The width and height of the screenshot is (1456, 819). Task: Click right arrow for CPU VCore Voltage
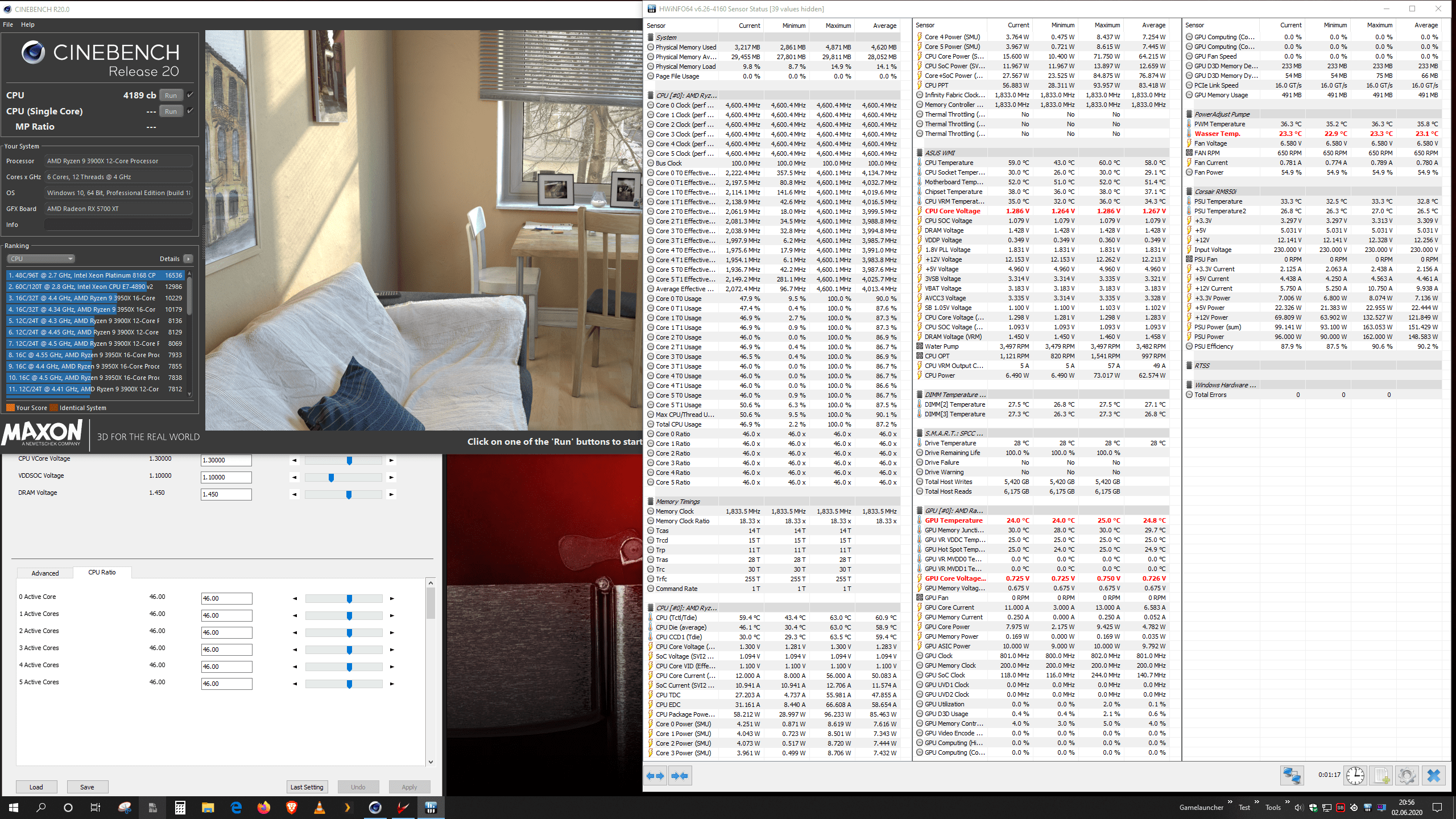coord(391,461)
